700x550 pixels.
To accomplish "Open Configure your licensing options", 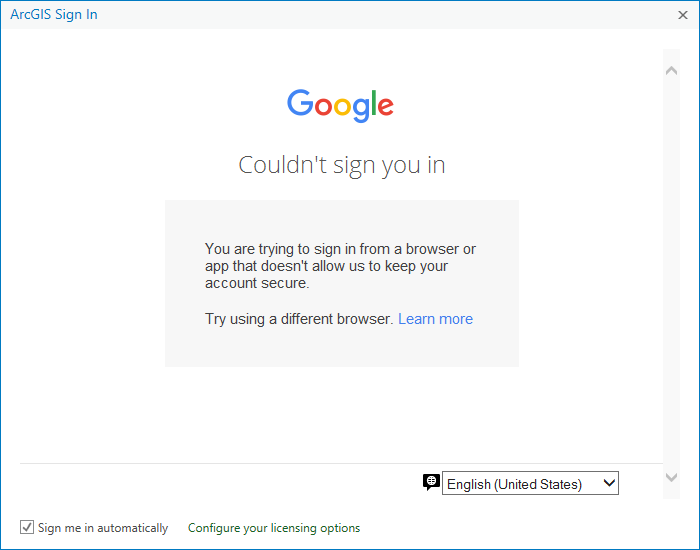I will pos(274,528).
